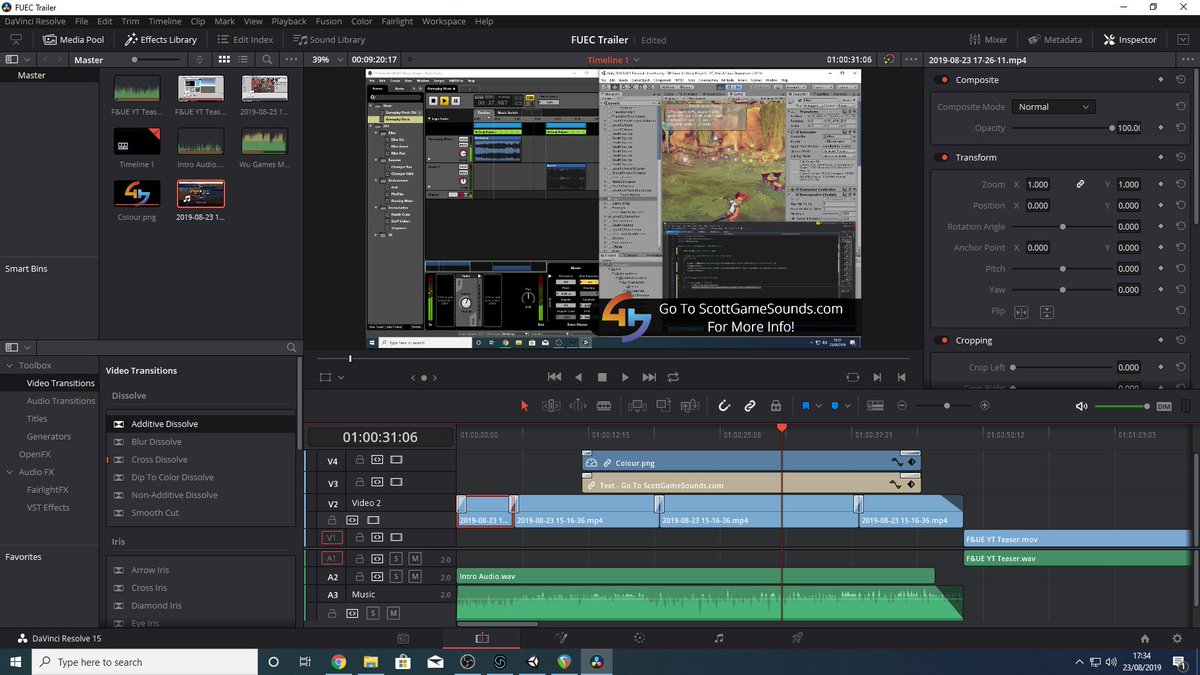Switch Media Pool to thumbnail view
The image size is (1200, 675).
click(x=224, y=59)
